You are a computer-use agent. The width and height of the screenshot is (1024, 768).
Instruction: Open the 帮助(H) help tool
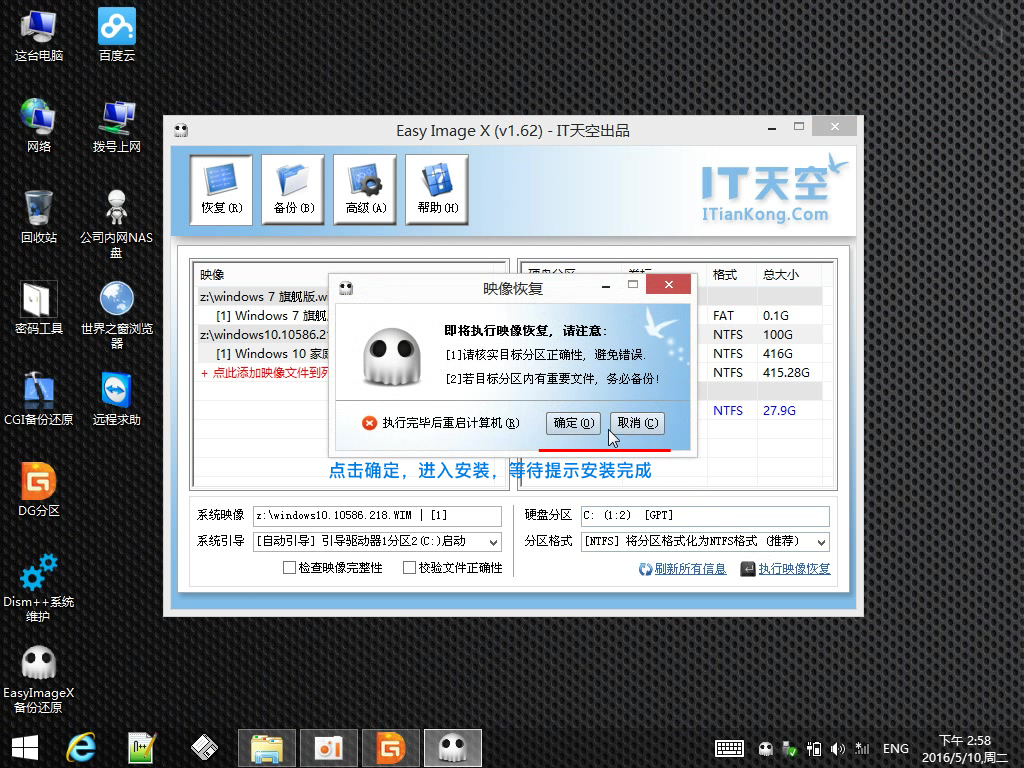(437, 189)
